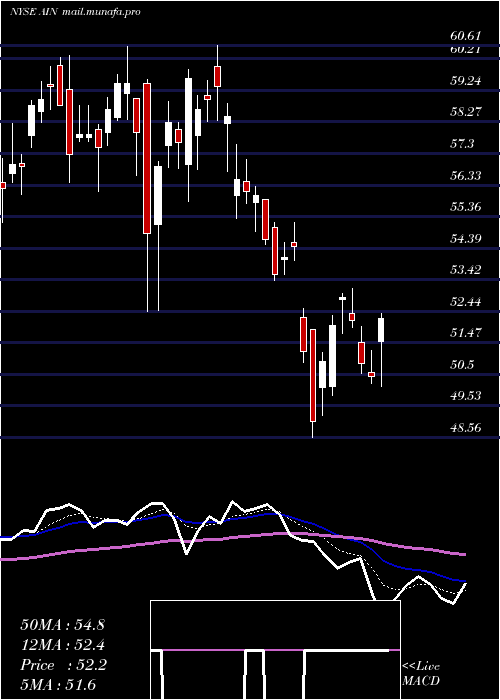
Task: Click the 'NYSE AIN mail.munafa.pro' chart title
Action: tap(75, 12)
